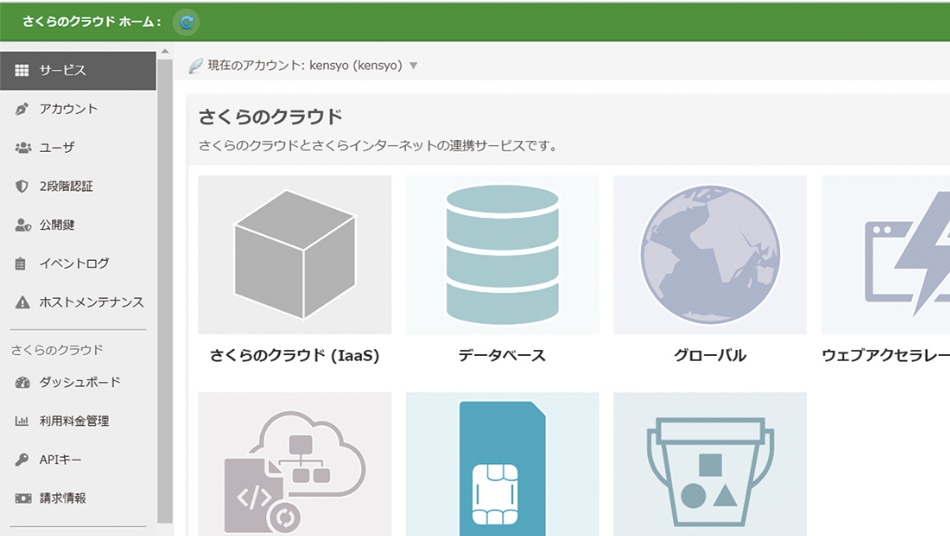Open ダッシュボード in the sidebar
Viewport: 950px width, 536px height.
coord(78,382)
